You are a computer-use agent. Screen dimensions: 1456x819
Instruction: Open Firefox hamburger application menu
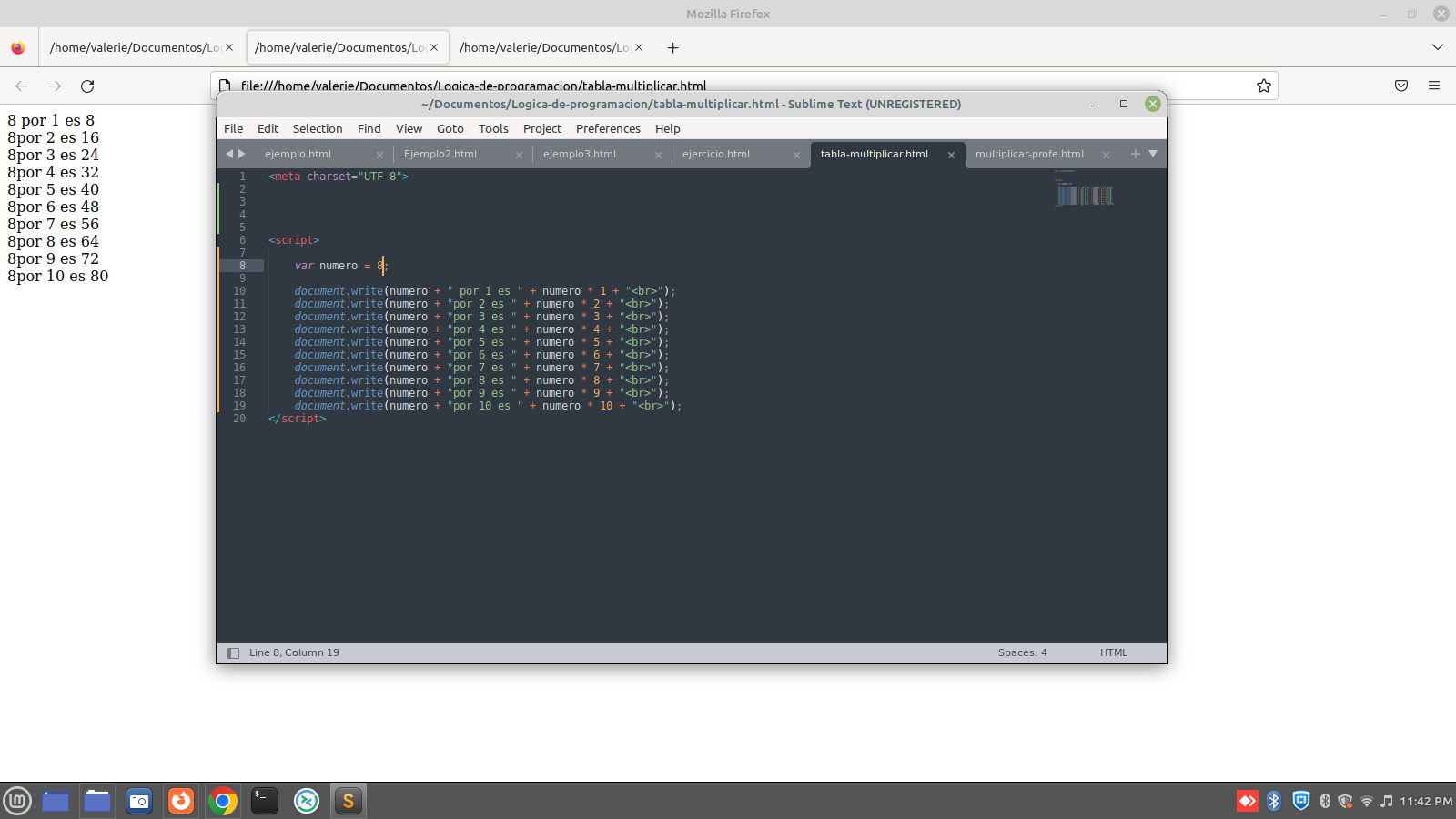pos(1434,86)
